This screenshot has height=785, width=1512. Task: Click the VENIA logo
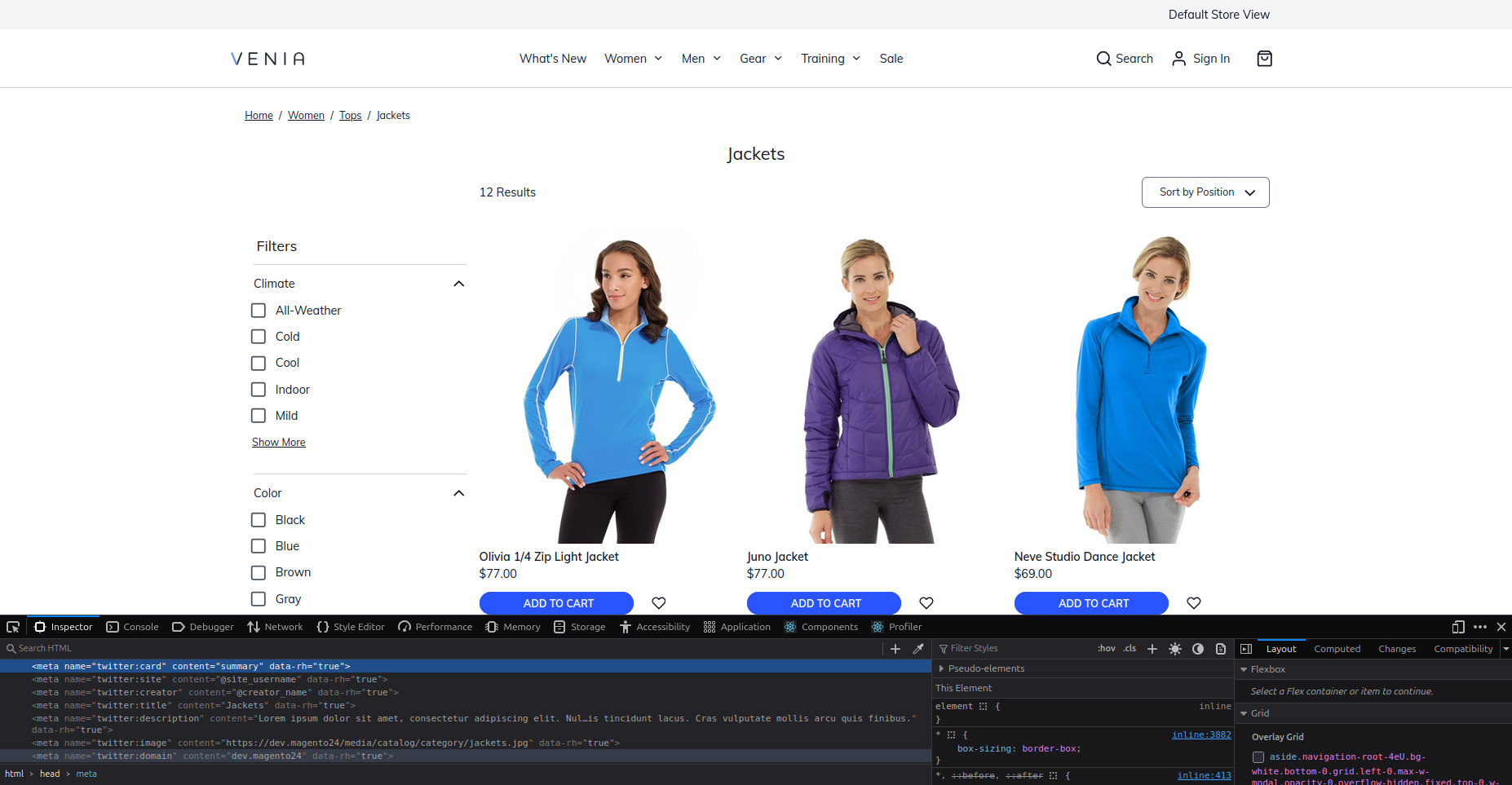(268, 59)
